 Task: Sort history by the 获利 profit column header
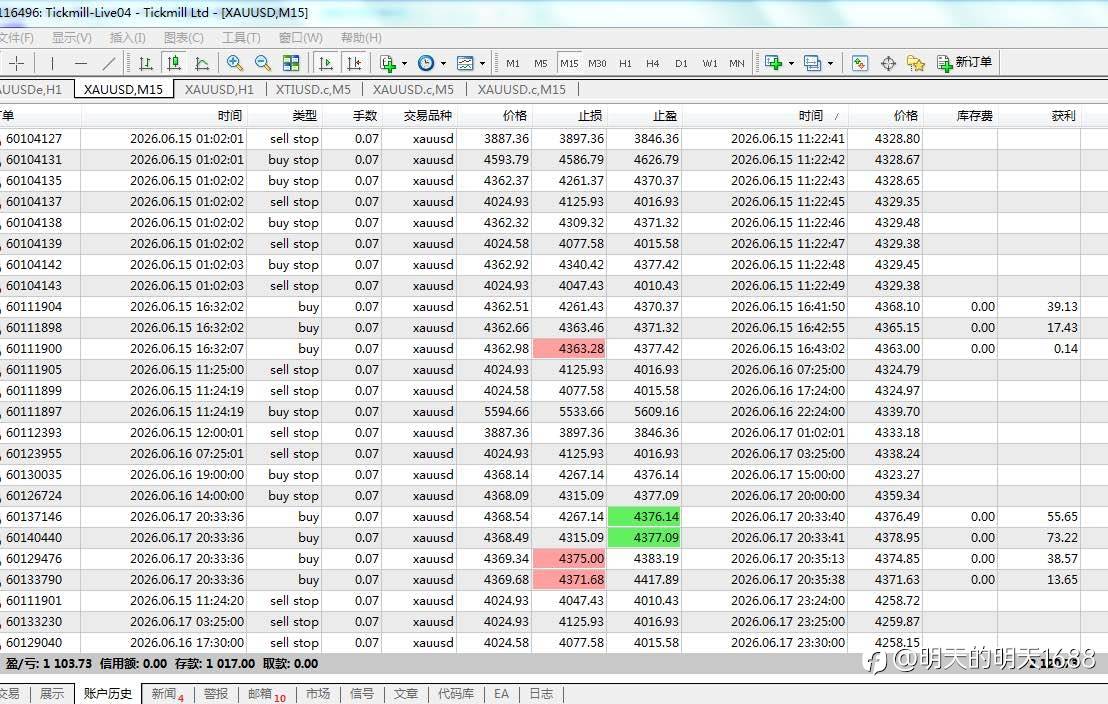[1063, 116]
